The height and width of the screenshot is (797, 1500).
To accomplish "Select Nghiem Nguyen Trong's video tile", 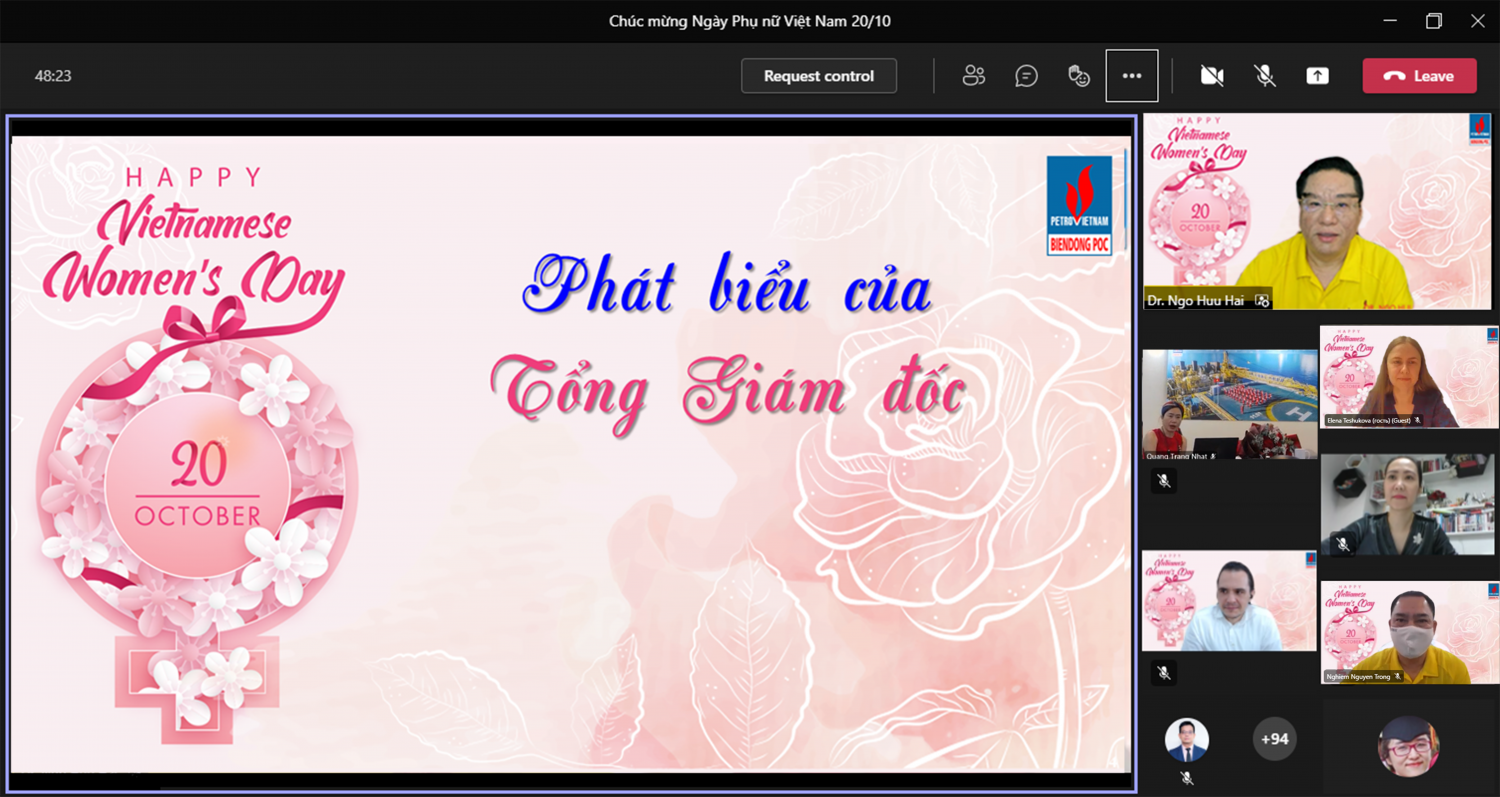I will point(1409,632).
